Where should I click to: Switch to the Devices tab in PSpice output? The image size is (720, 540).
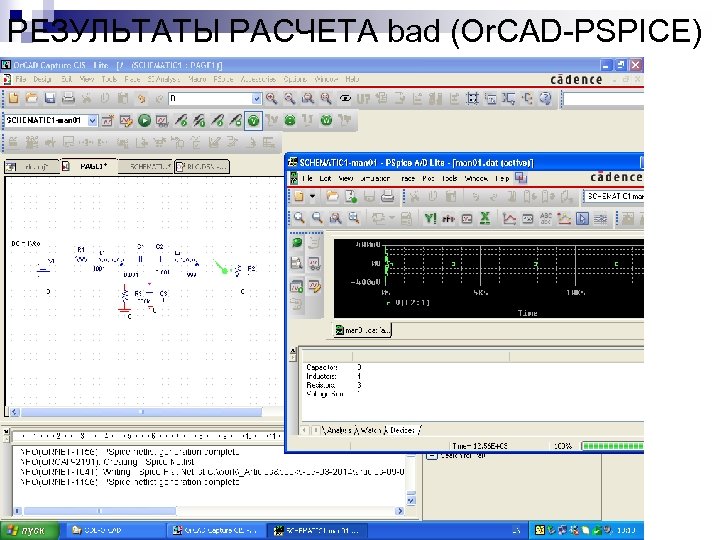tap(403, 430)
